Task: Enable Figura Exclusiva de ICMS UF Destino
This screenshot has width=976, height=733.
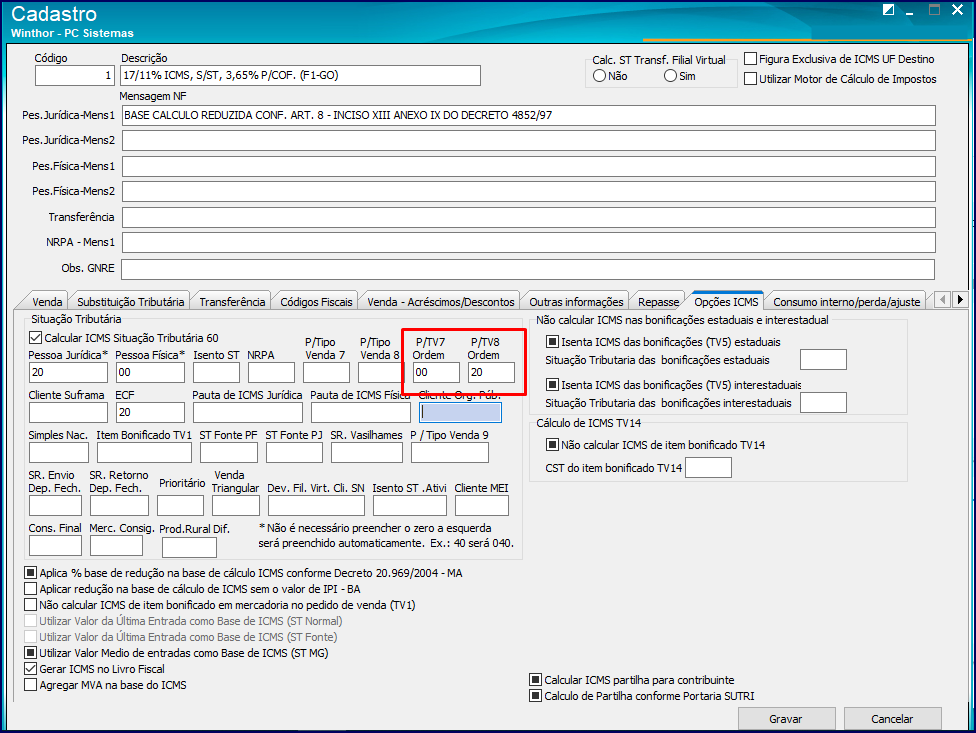Action: pos(750,60)
